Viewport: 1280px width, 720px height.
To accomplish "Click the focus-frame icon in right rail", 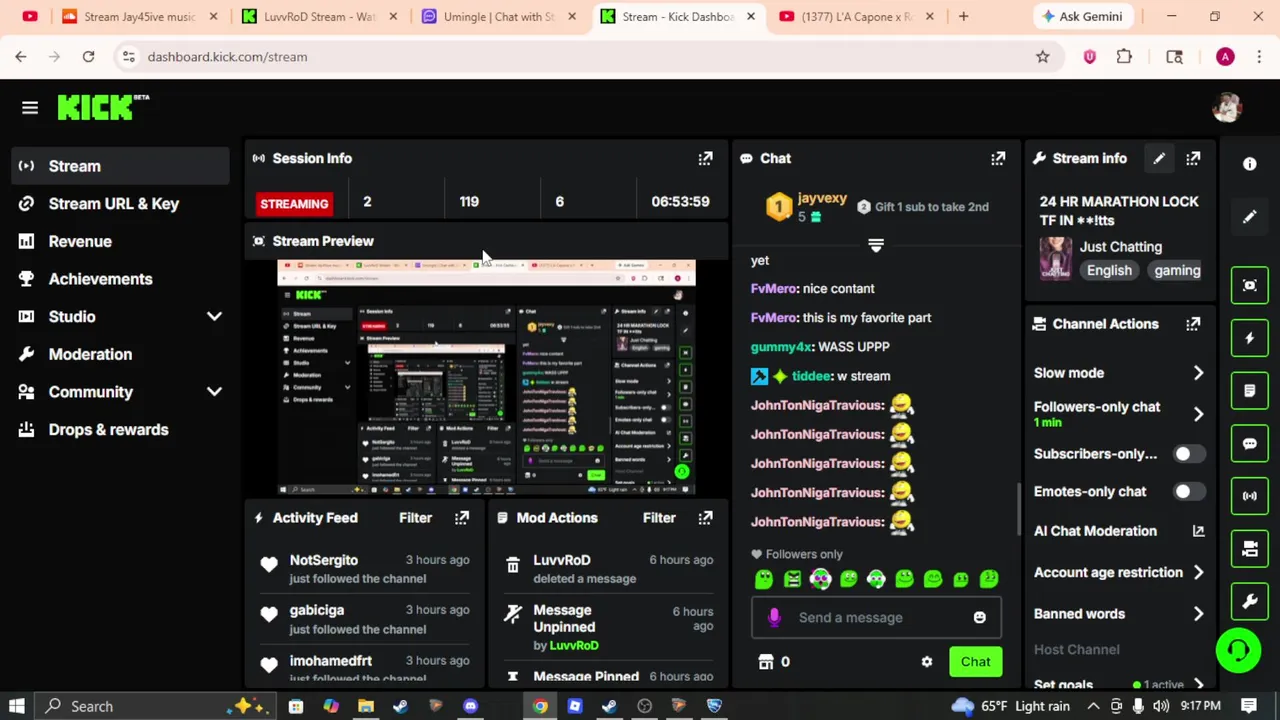I will coord(1250,286).
